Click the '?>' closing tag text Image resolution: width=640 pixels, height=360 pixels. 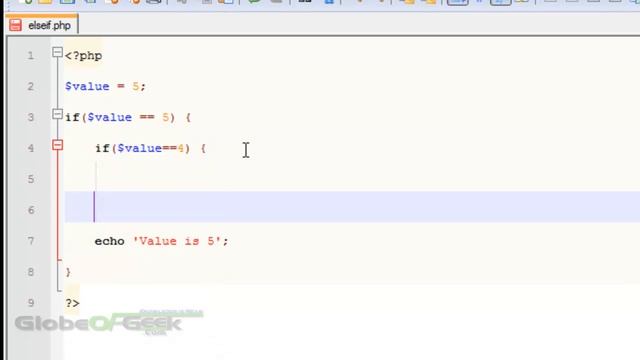tap(72, 303)
